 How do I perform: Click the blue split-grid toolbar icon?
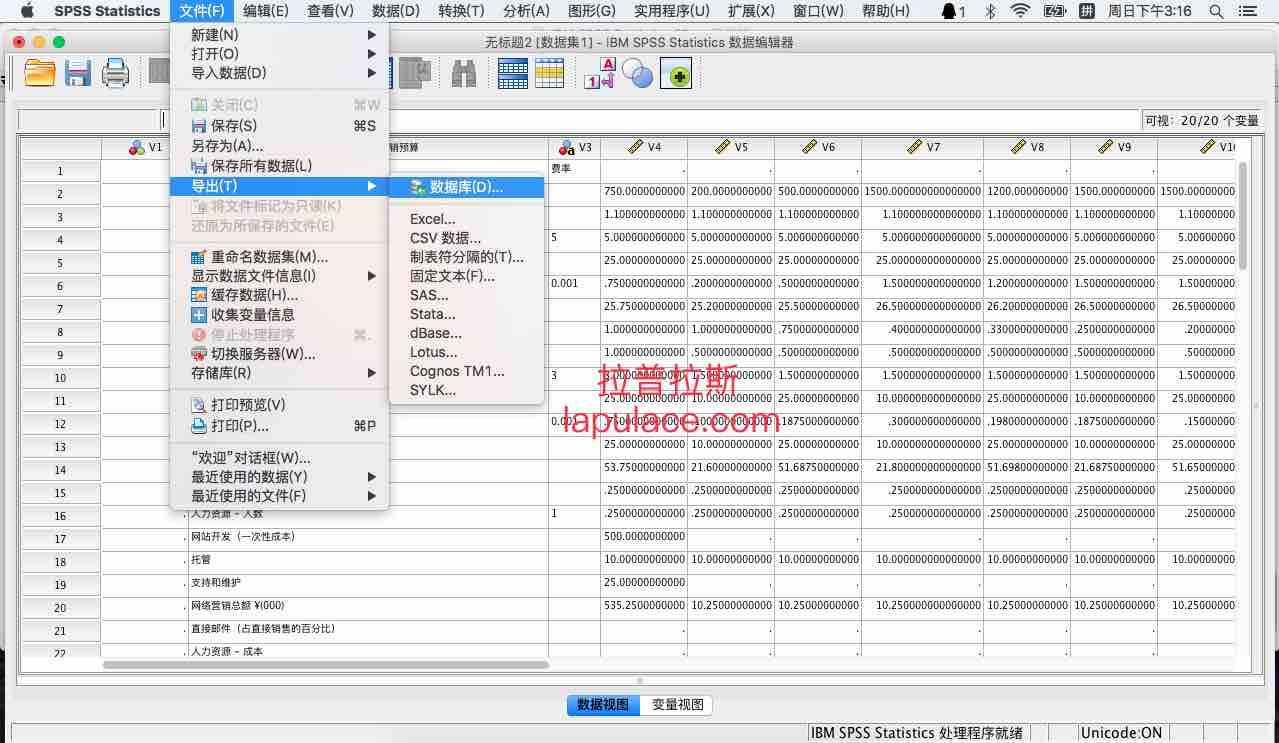(x=513, y=73)
